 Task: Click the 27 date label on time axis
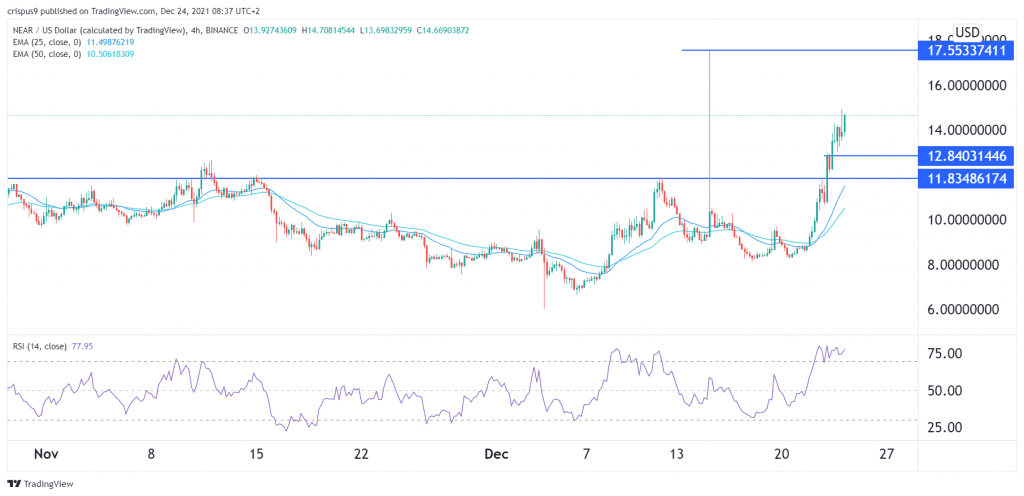[886, 454]
